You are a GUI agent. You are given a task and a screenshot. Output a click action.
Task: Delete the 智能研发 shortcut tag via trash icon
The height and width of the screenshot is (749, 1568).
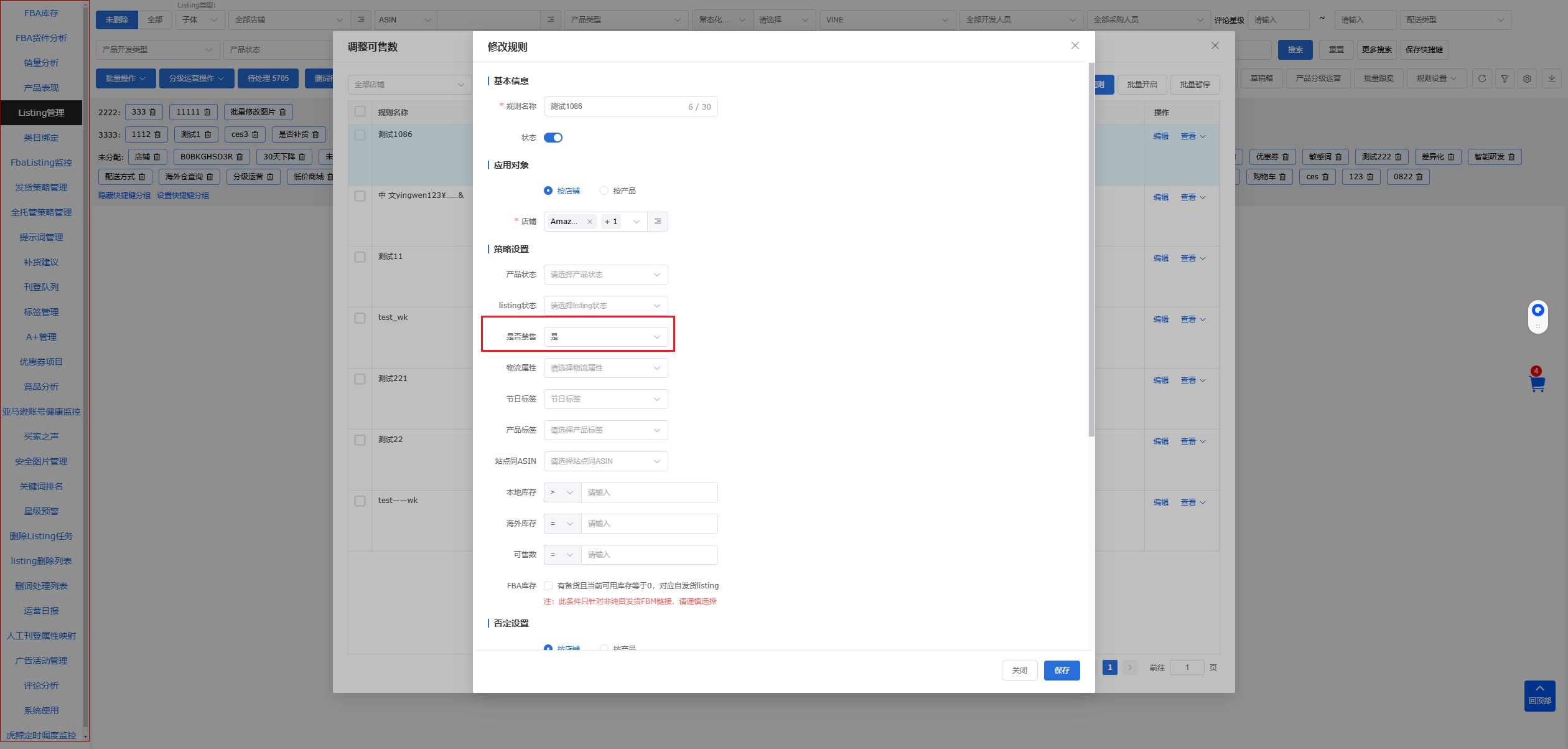coord(1511,157)
